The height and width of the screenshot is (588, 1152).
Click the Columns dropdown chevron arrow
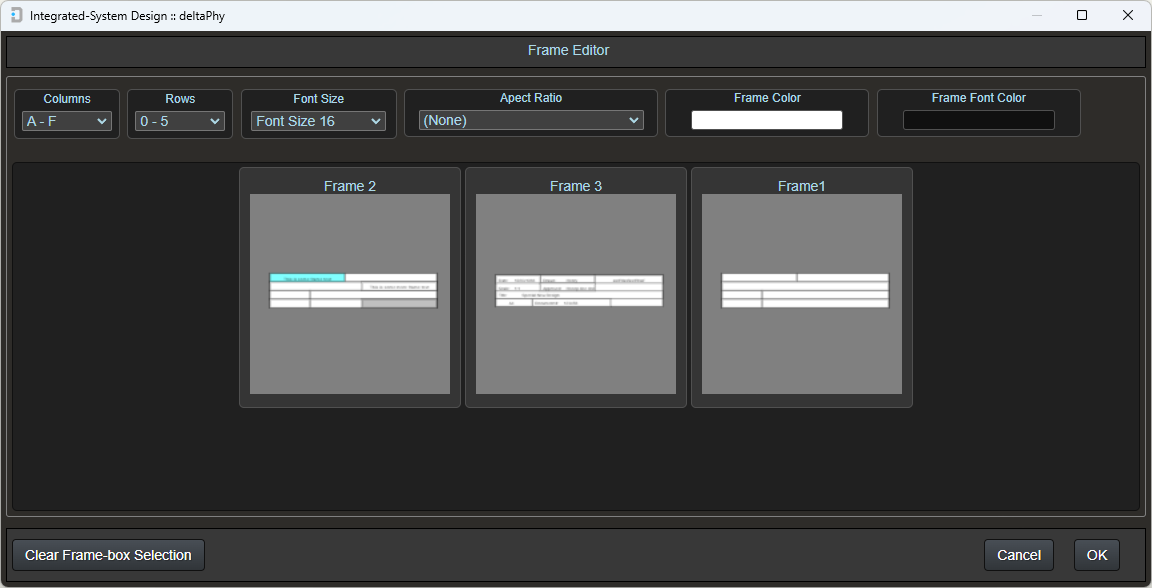(x=103, y=119)
